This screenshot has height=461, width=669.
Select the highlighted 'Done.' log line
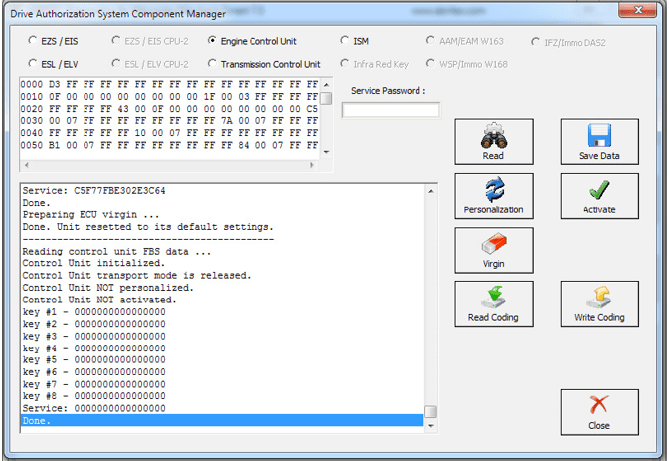220,421
